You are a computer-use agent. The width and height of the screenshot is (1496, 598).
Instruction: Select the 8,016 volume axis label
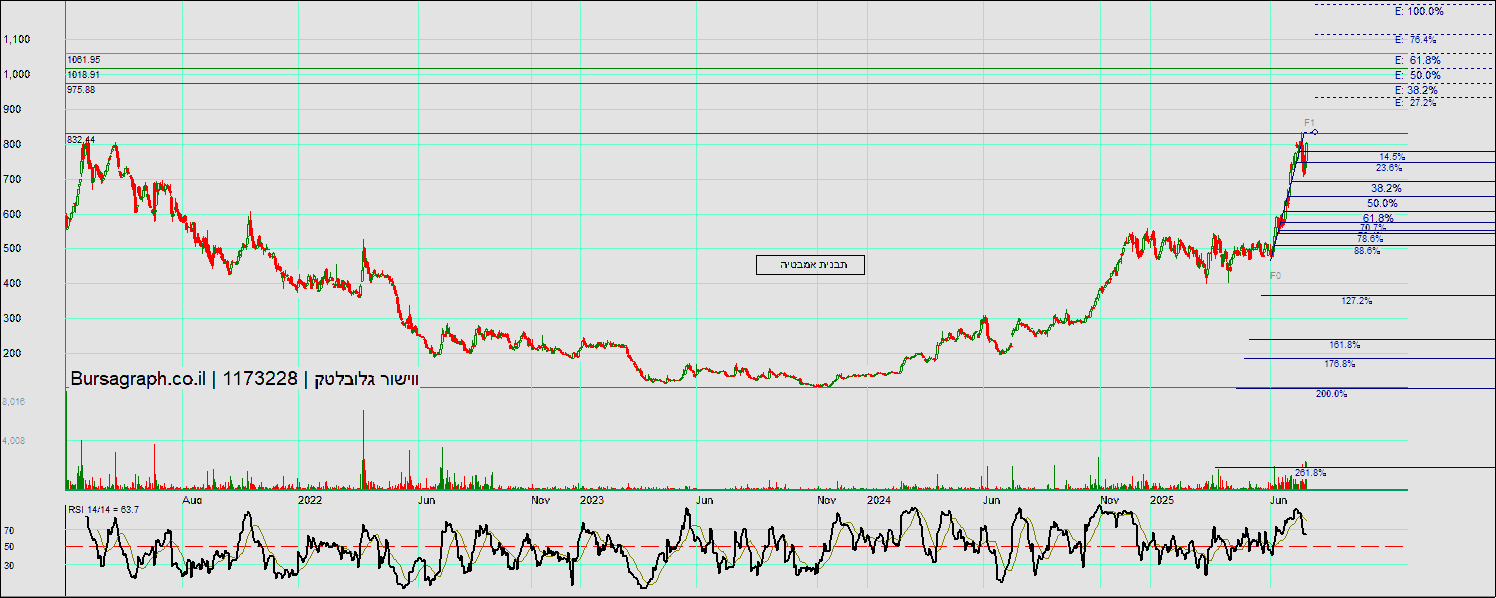pyautogui.click(x=14, y=401)
